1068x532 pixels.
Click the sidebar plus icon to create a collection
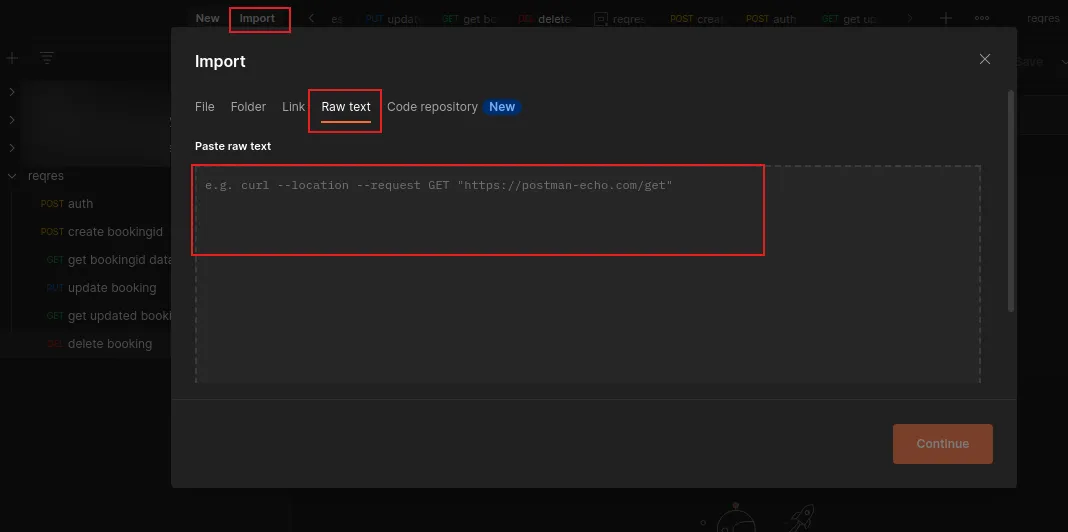click(12, 59)
